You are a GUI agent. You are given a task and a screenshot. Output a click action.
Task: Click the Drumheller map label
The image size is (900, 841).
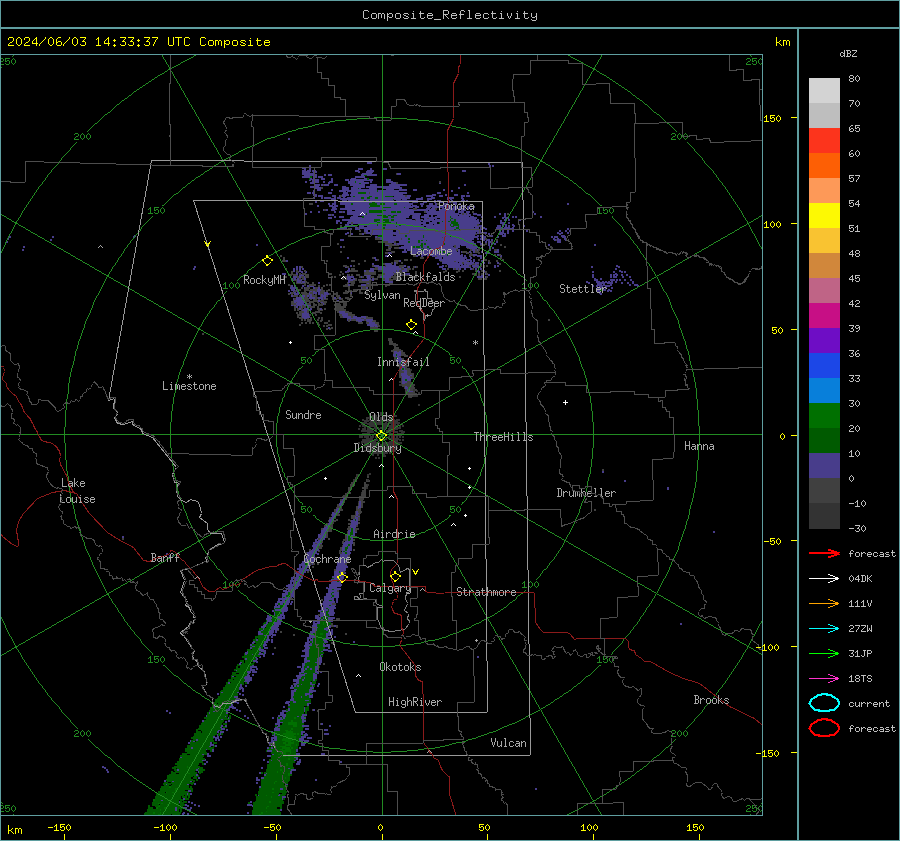point(586,493)
